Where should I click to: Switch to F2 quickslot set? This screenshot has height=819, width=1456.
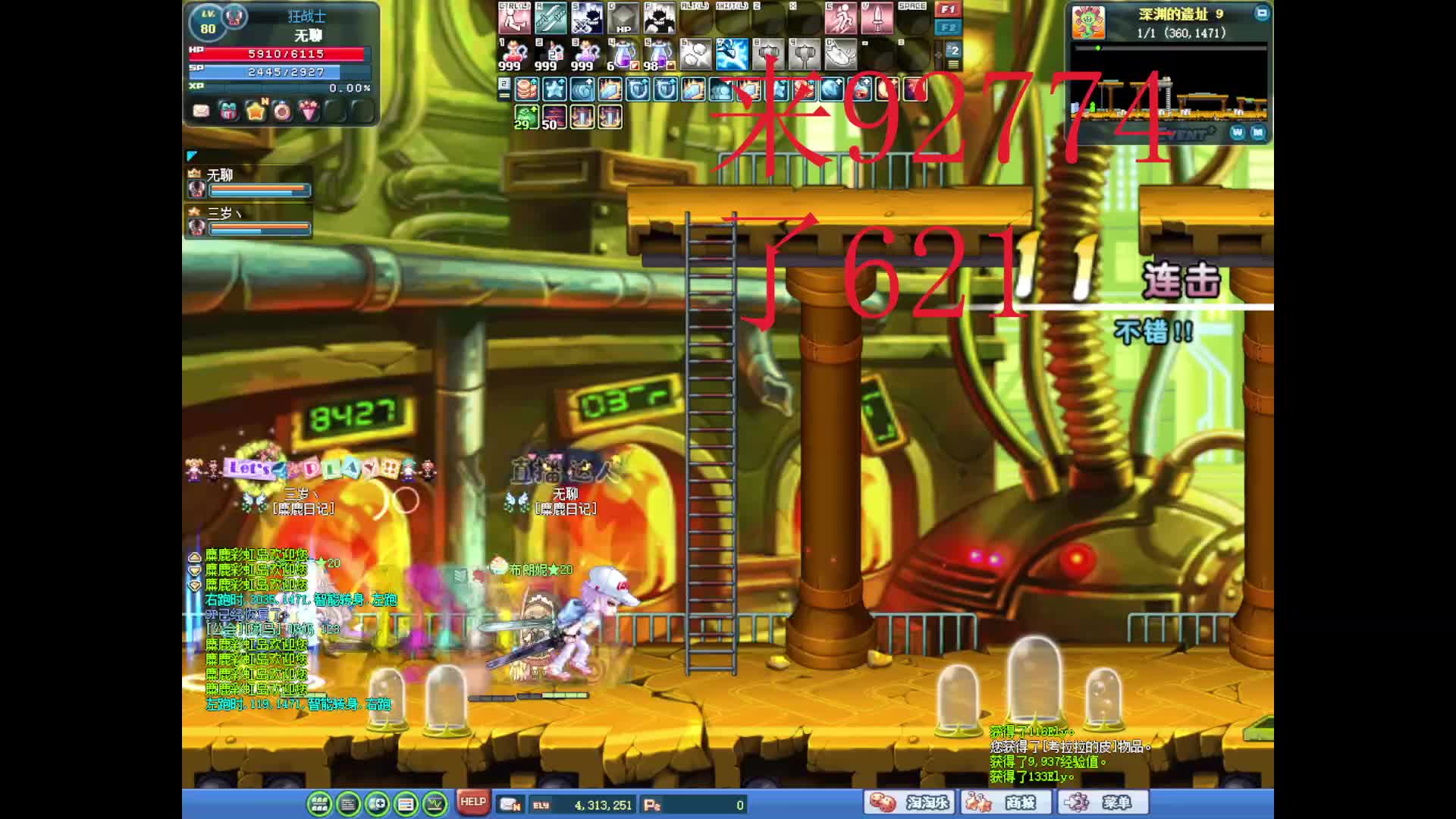(948, 27)
